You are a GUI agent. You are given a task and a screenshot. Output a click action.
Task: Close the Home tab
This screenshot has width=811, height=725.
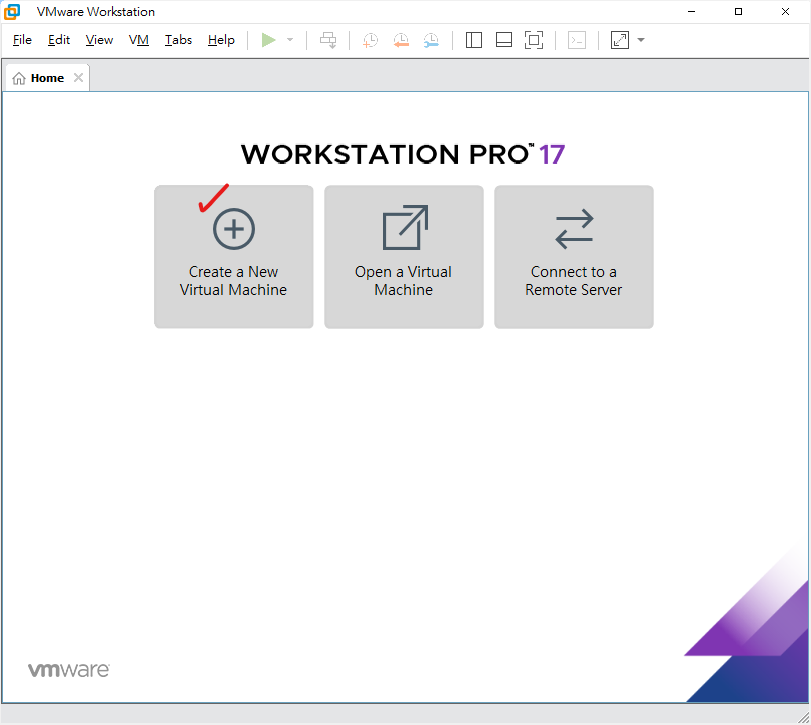(x=78, y=78)
